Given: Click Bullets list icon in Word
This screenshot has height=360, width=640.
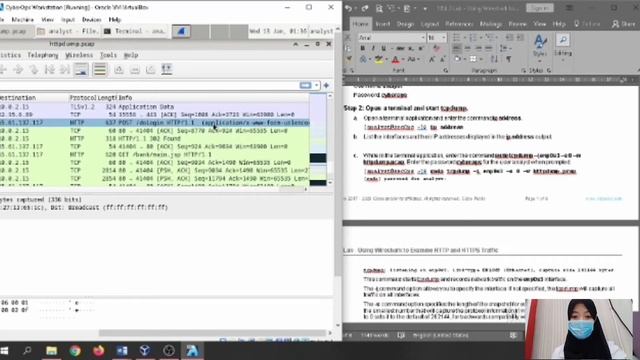Looking at the screenshot, I should [456, 38].
